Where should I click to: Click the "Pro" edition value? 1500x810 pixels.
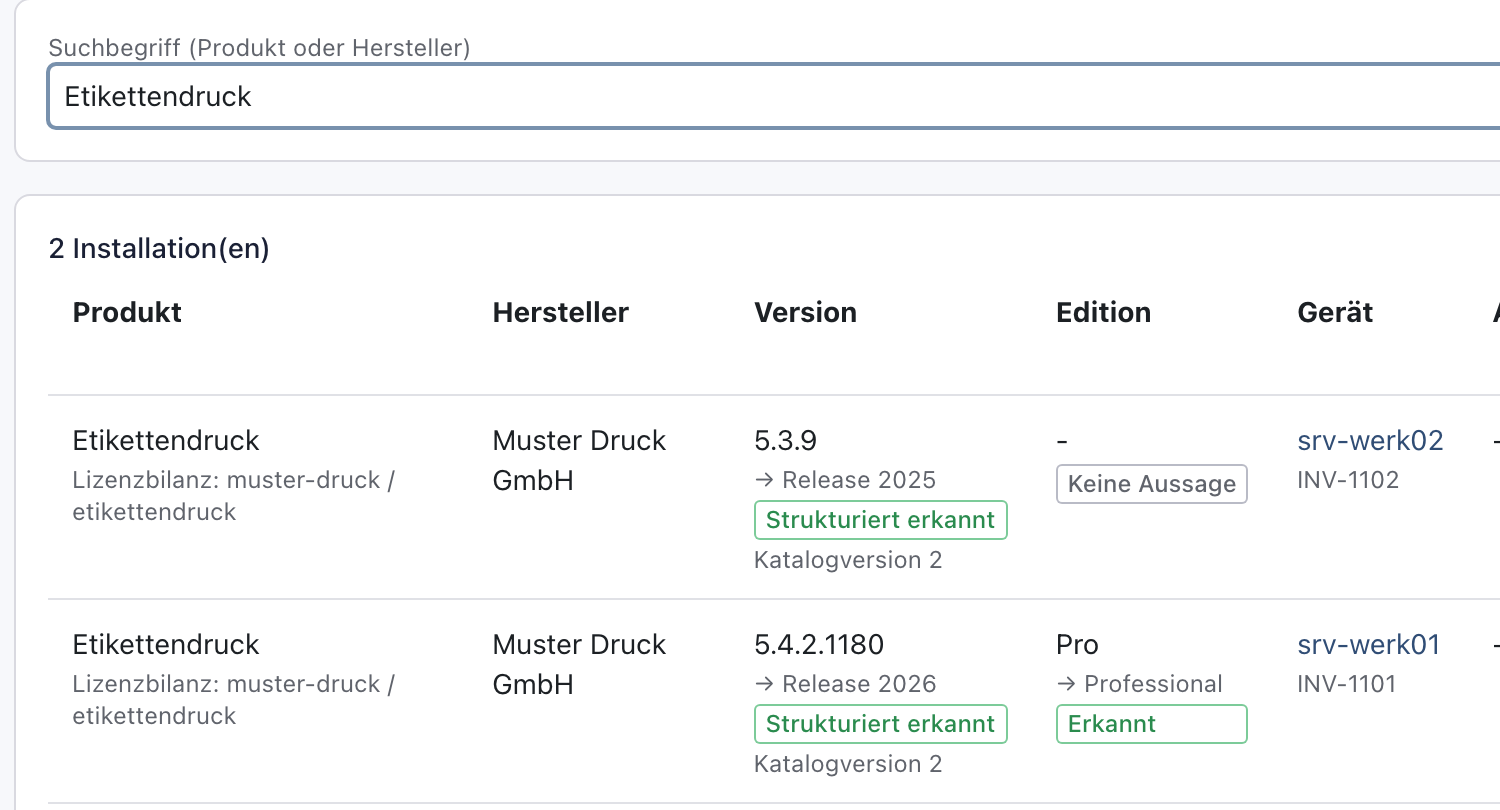click(1077, 644)
